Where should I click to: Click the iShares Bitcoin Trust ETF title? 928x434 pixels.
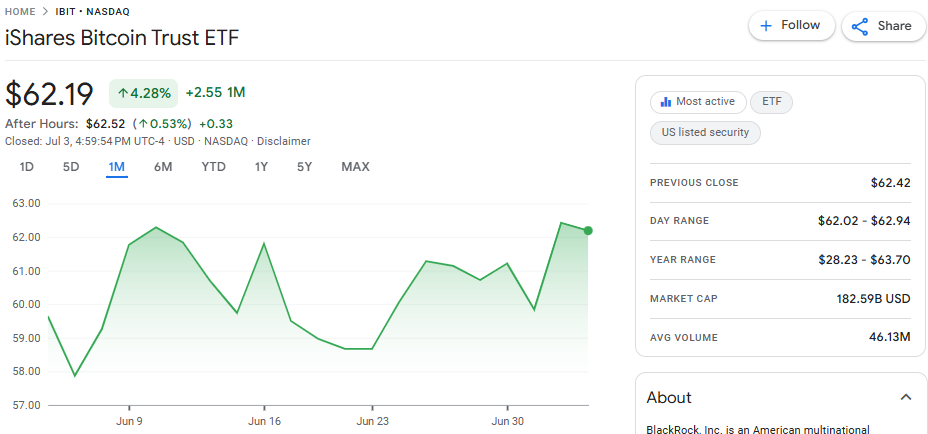122,38
